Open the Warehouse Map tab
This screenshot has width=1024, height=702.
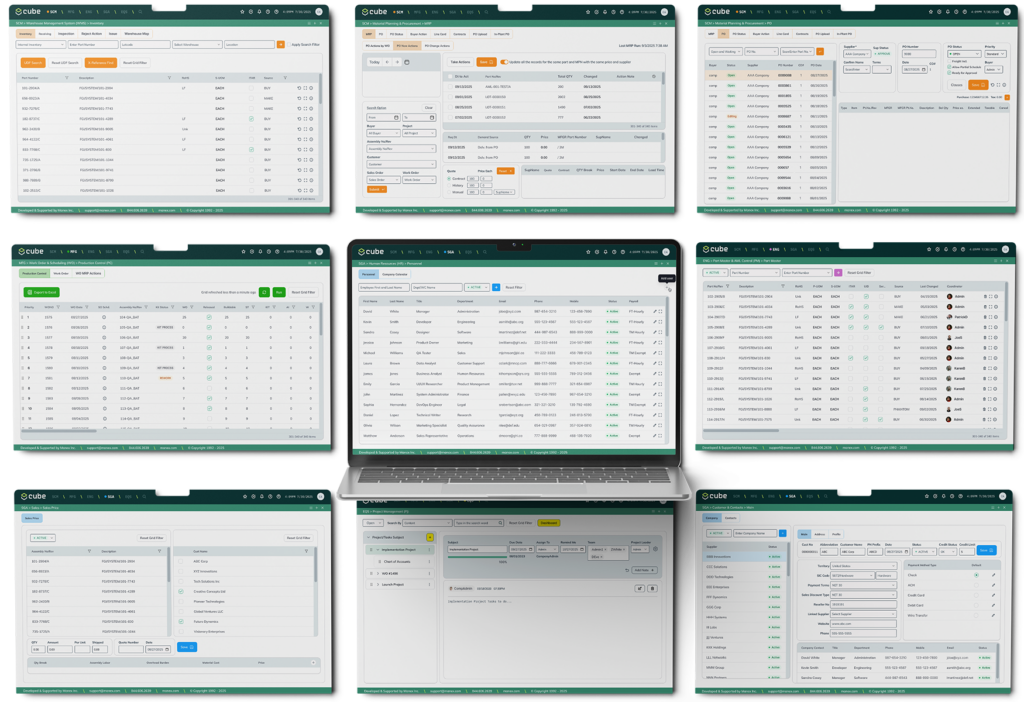click(138, 33)
